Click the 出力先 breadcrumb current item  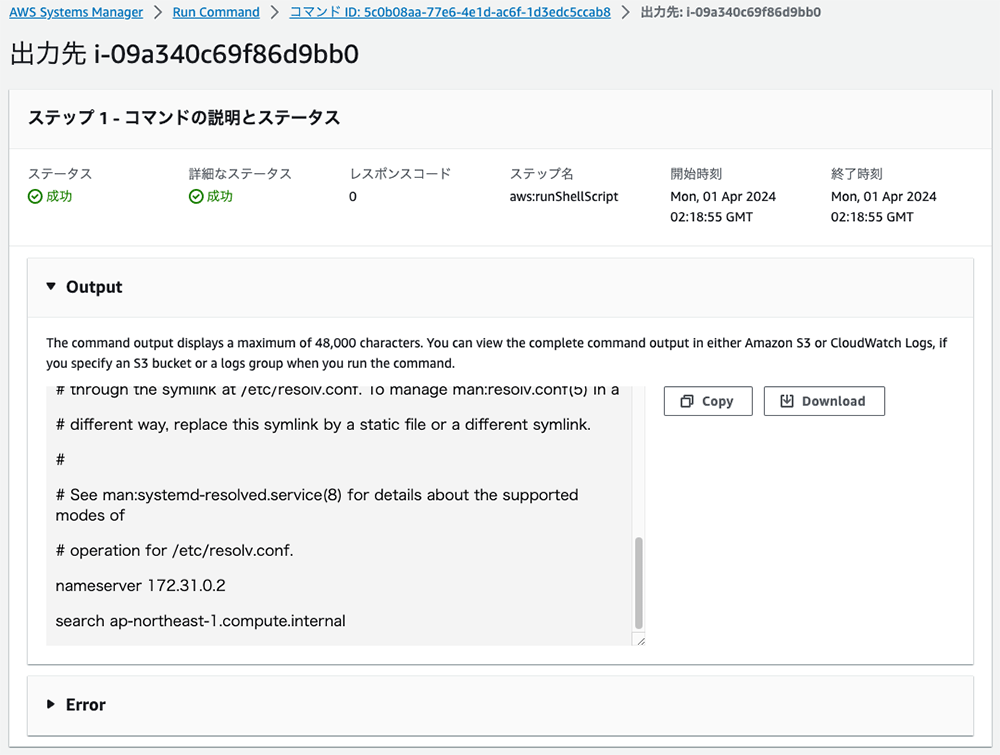point(730,12)
